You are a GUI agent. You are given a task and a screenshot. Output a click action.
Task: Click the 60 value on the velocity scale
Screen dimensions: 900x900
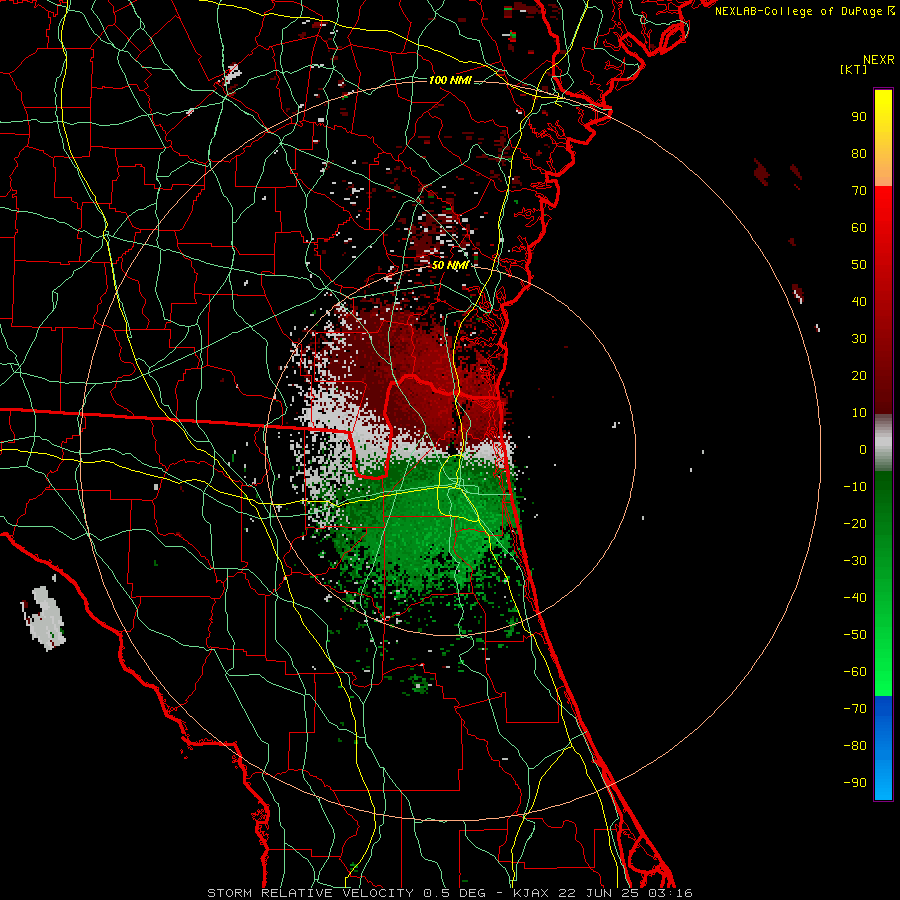(x=859, y=227)
